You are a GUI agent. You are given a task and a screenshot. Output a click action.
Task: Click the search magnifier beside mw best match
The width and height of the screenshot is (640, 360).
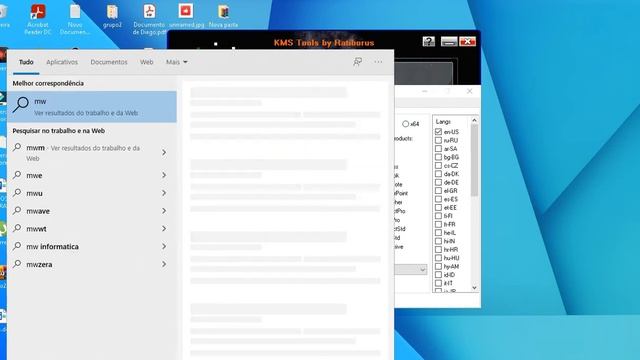20,105
